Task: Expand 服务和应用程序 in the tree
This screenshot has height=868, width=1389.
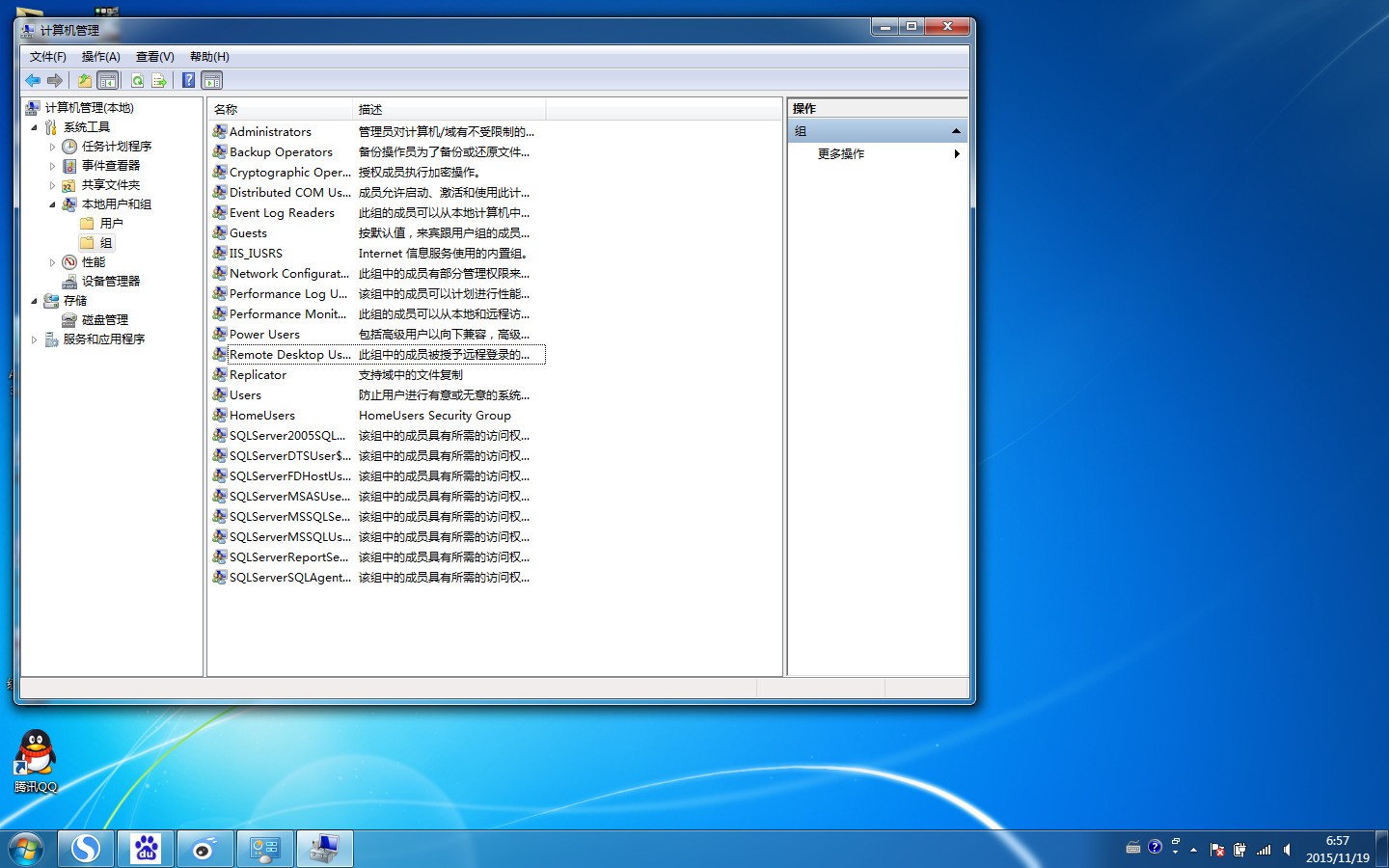Action: 34,339
